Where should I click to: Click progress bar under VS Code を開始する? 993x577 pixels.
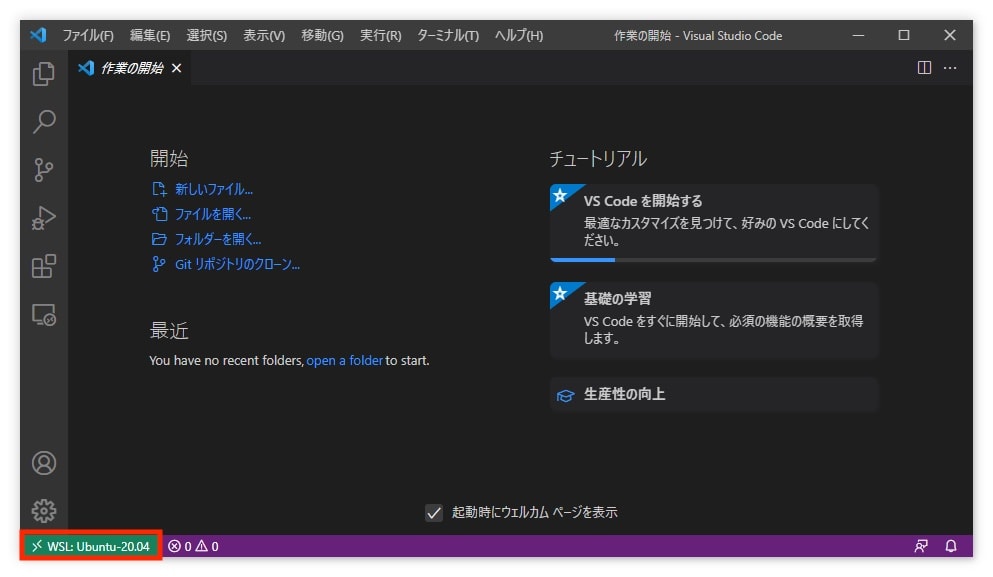click(x=713, y=259)
